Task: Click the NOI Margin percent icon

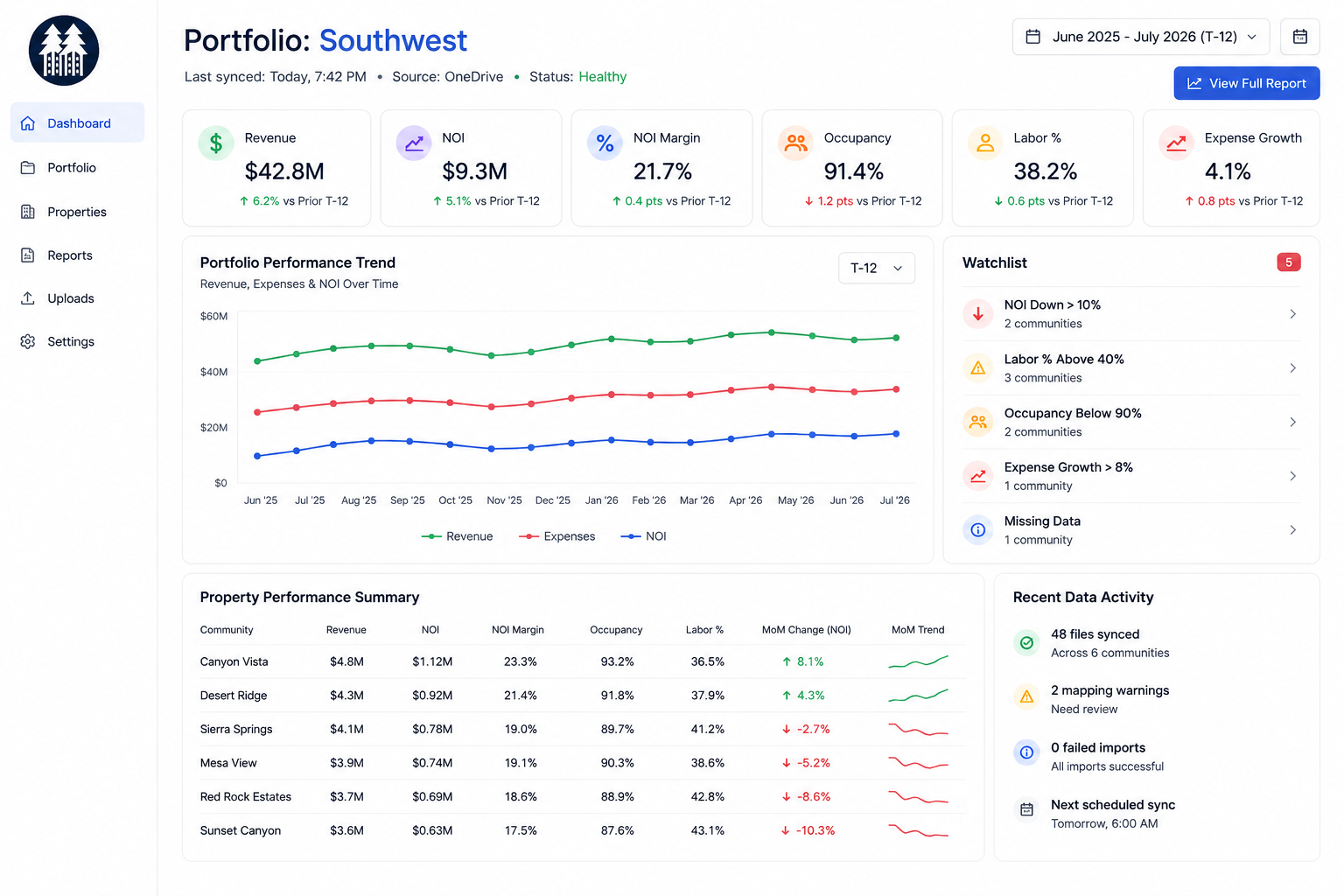Action: (x=605, y=143)
